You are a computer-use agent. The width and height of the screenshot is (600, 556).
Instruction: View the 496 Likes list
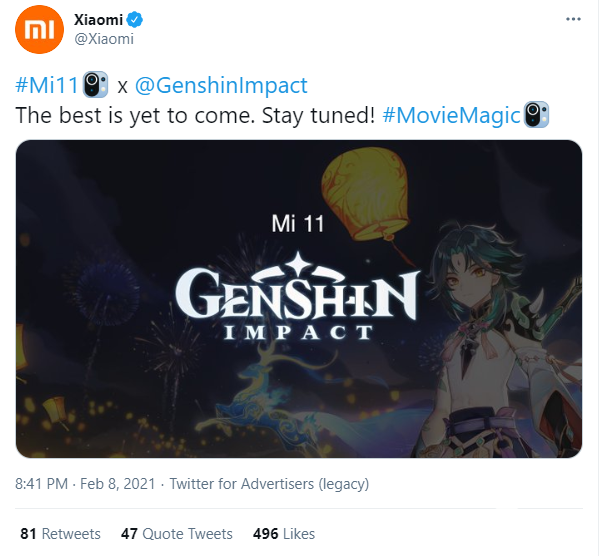click(x=284, y=533)
